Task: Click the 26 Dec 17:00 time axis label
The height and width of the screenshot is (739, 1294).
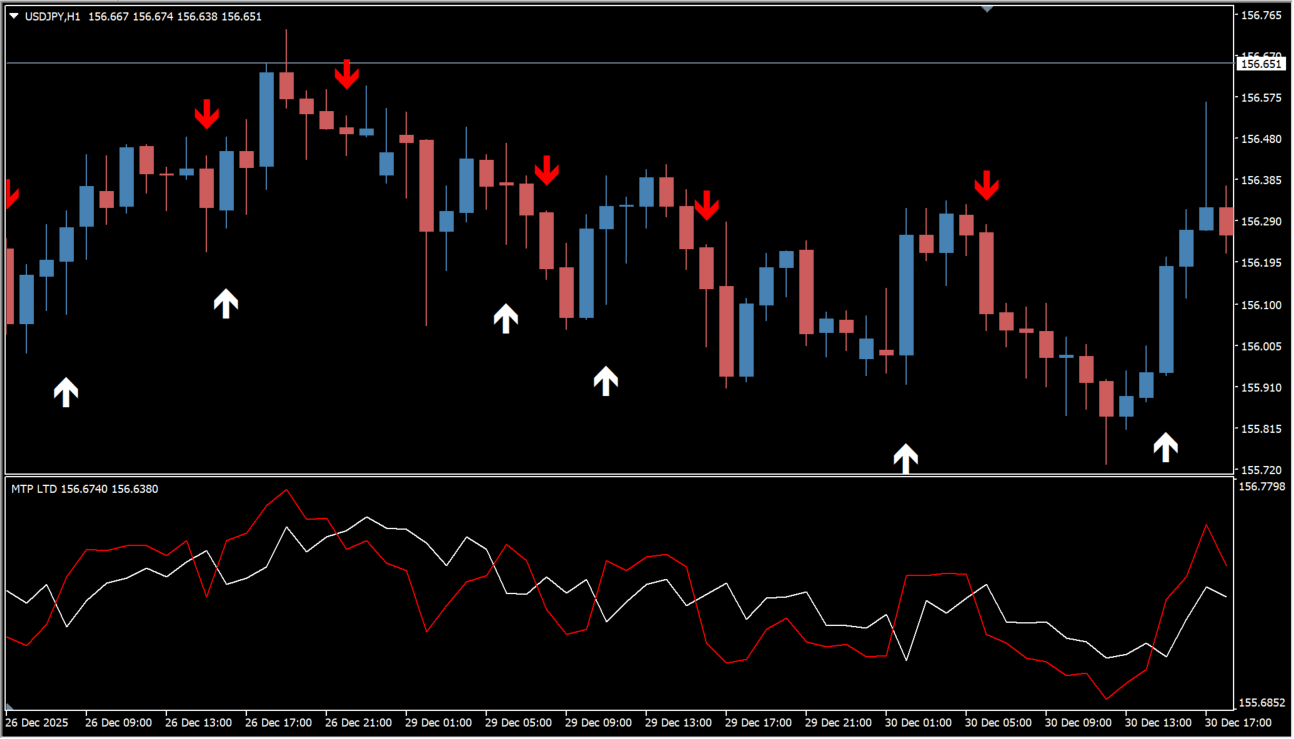Action: [x=278, y=722]
